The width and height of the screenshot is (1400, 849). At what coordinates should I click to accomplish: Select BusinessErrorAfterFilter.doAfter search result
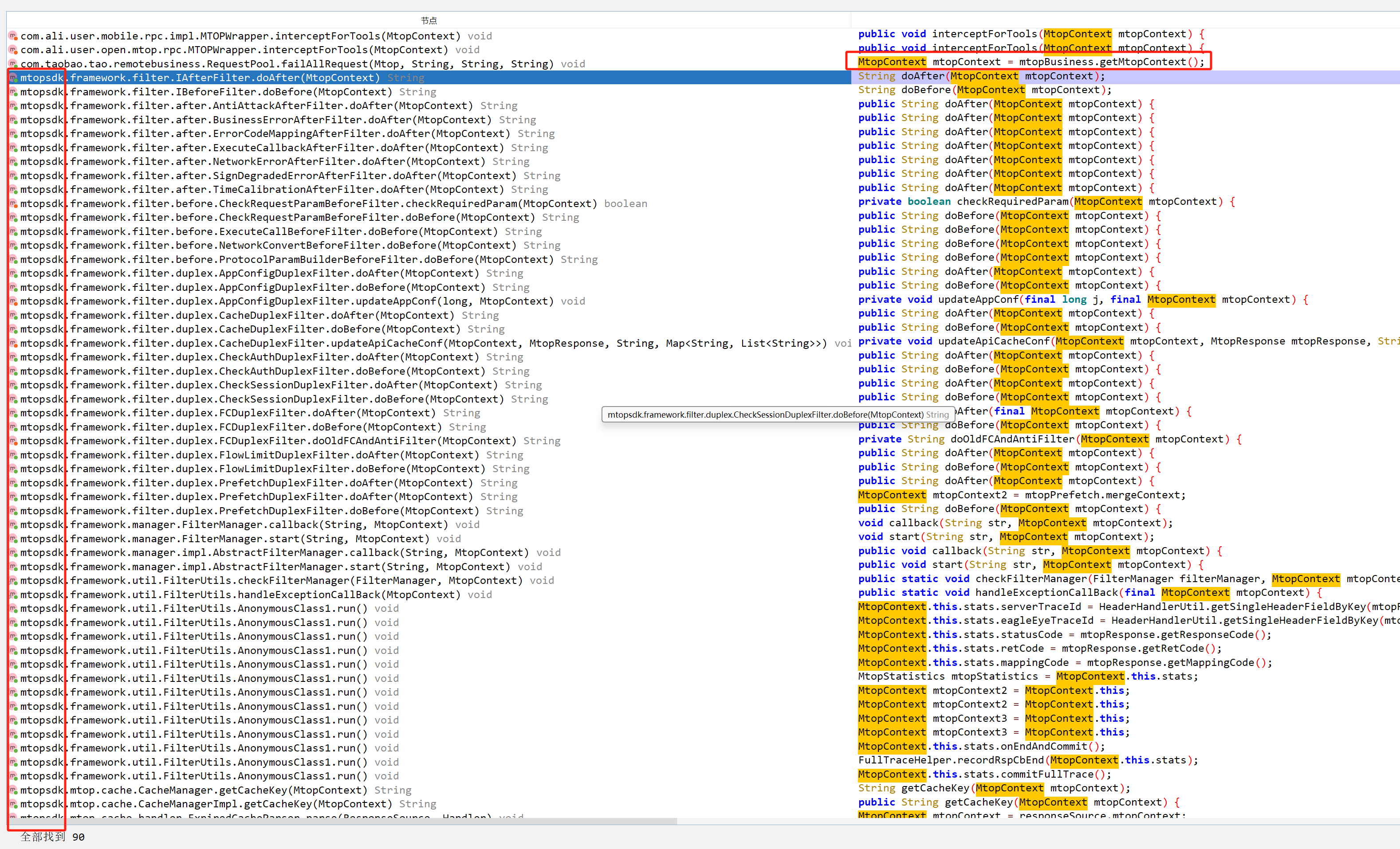[279, 120]
